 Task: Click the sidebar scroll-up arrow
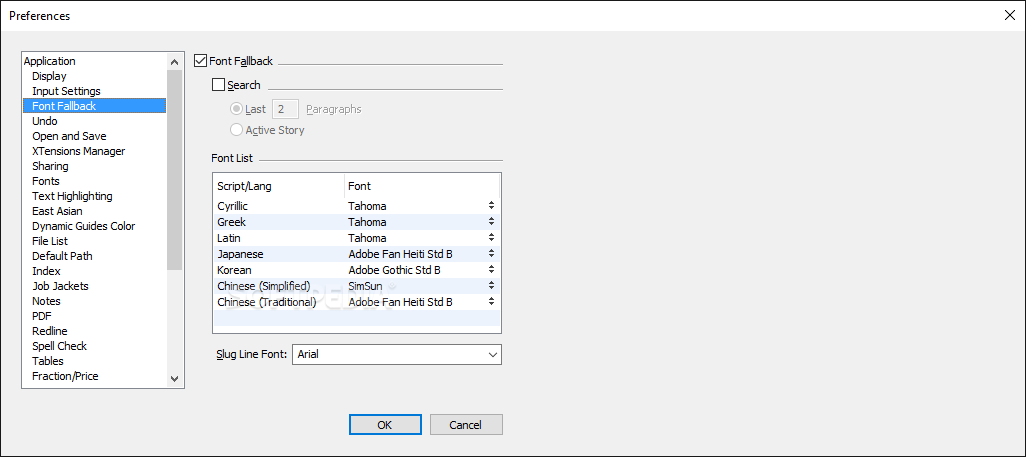[174, 62]
